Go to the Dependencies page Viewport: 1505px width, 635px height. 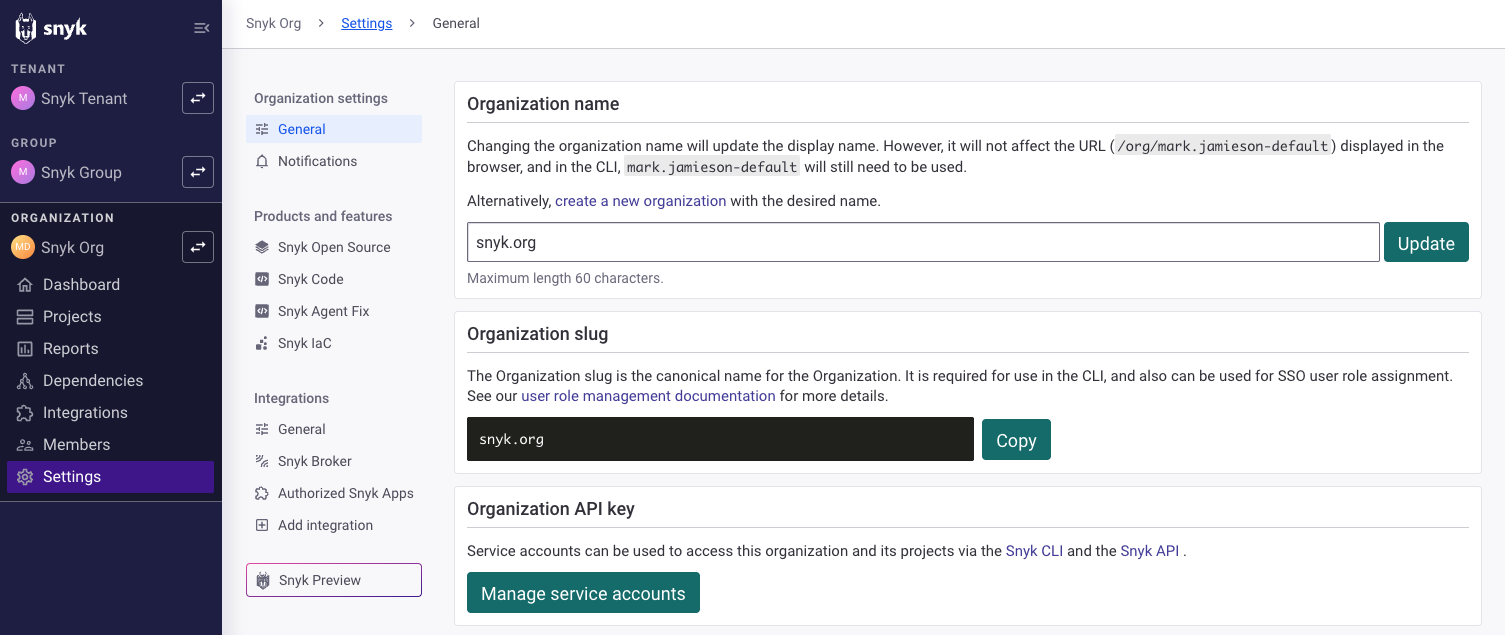pos(92,381)
